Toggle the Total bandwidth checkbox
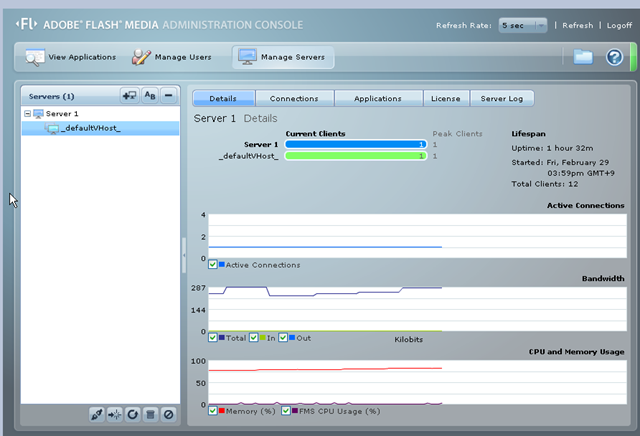The height and width of the screenshot is (436, 640). [213, 338]
